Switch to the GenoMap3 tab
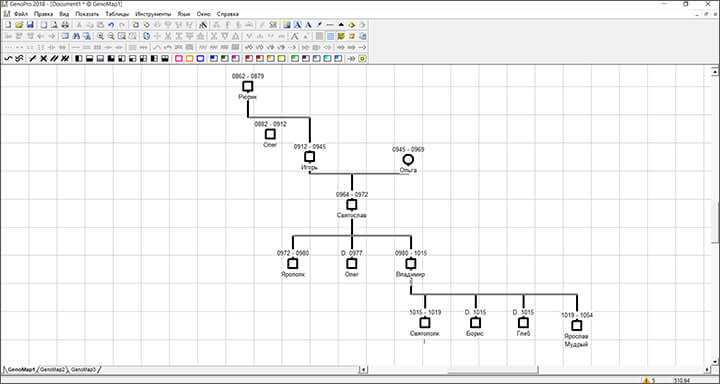The height and width of the screenshot is (384, 720). coord(84,369)
